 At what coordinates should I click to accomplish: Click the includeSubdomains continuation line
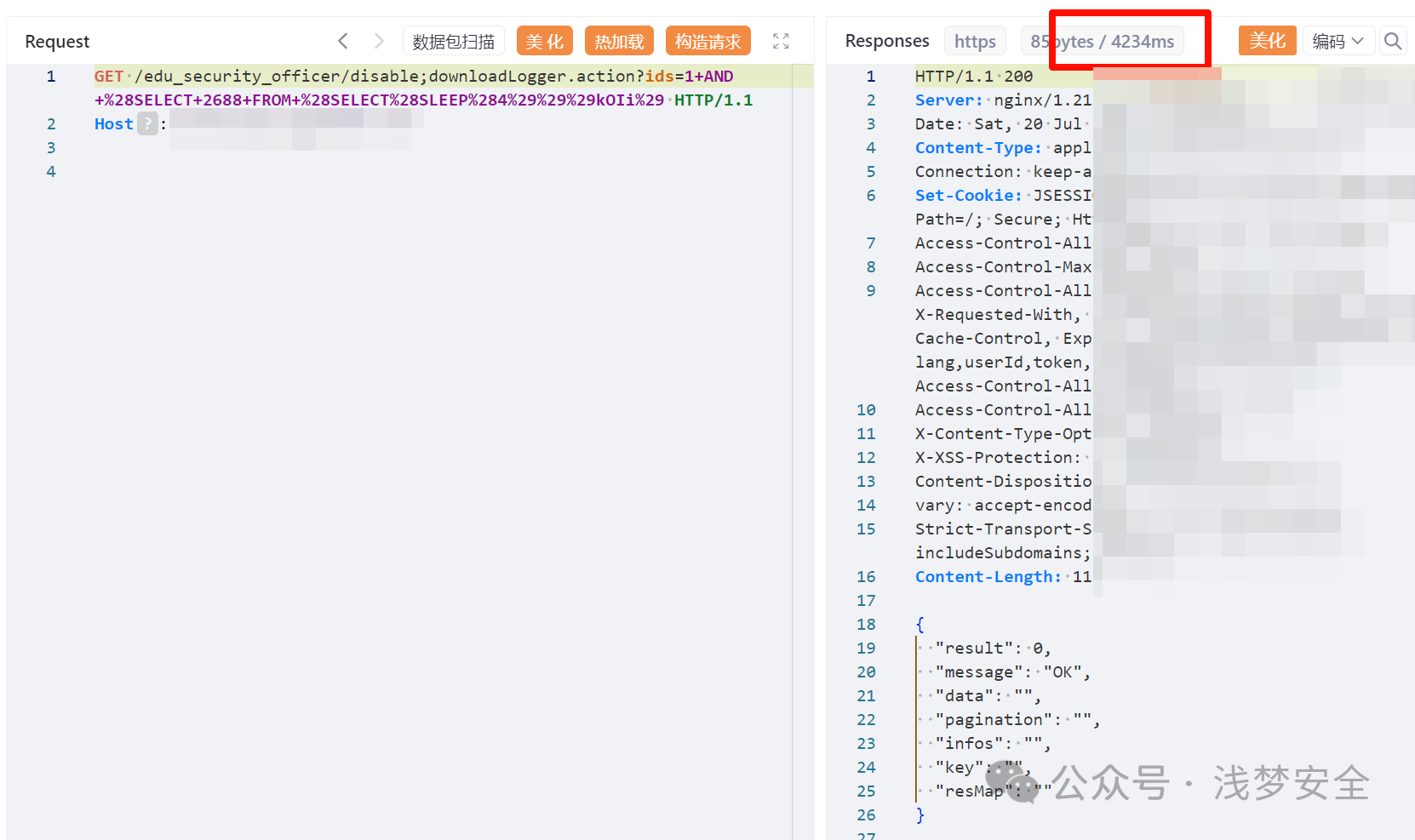1003,552
